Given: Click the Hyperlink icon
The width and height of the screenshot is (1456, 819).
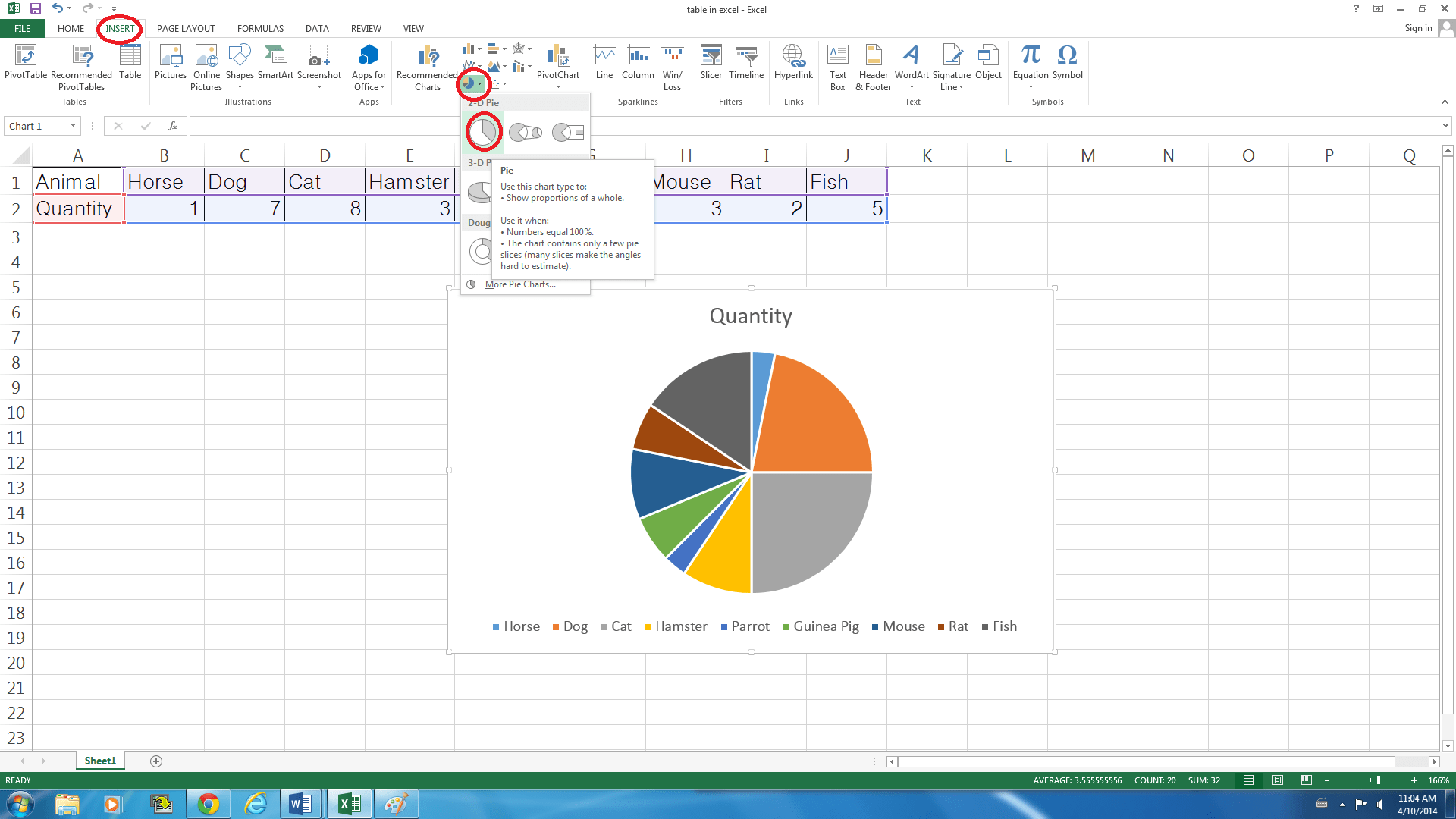Looking at the screenshot, I should [793, 57].
